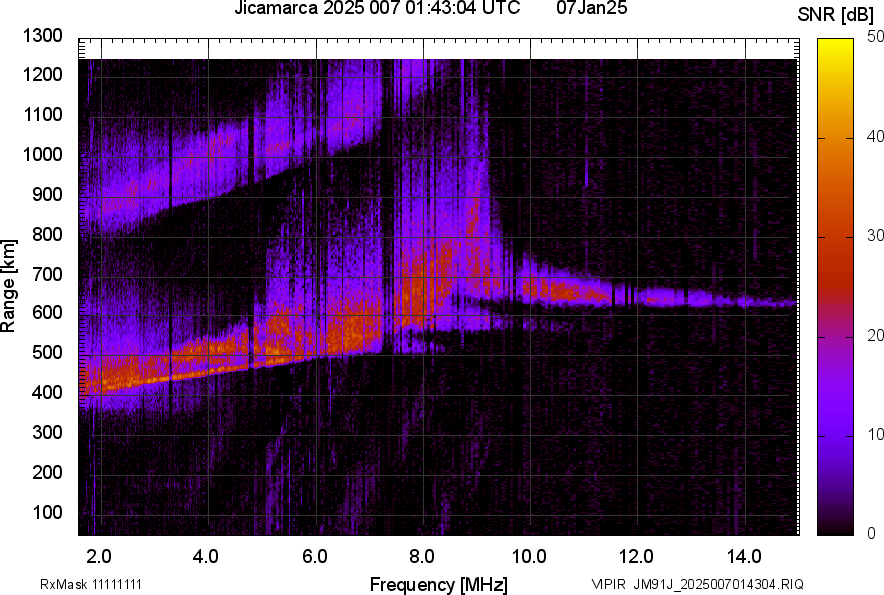Click the range tick label '1300'

tap(42, 36)
